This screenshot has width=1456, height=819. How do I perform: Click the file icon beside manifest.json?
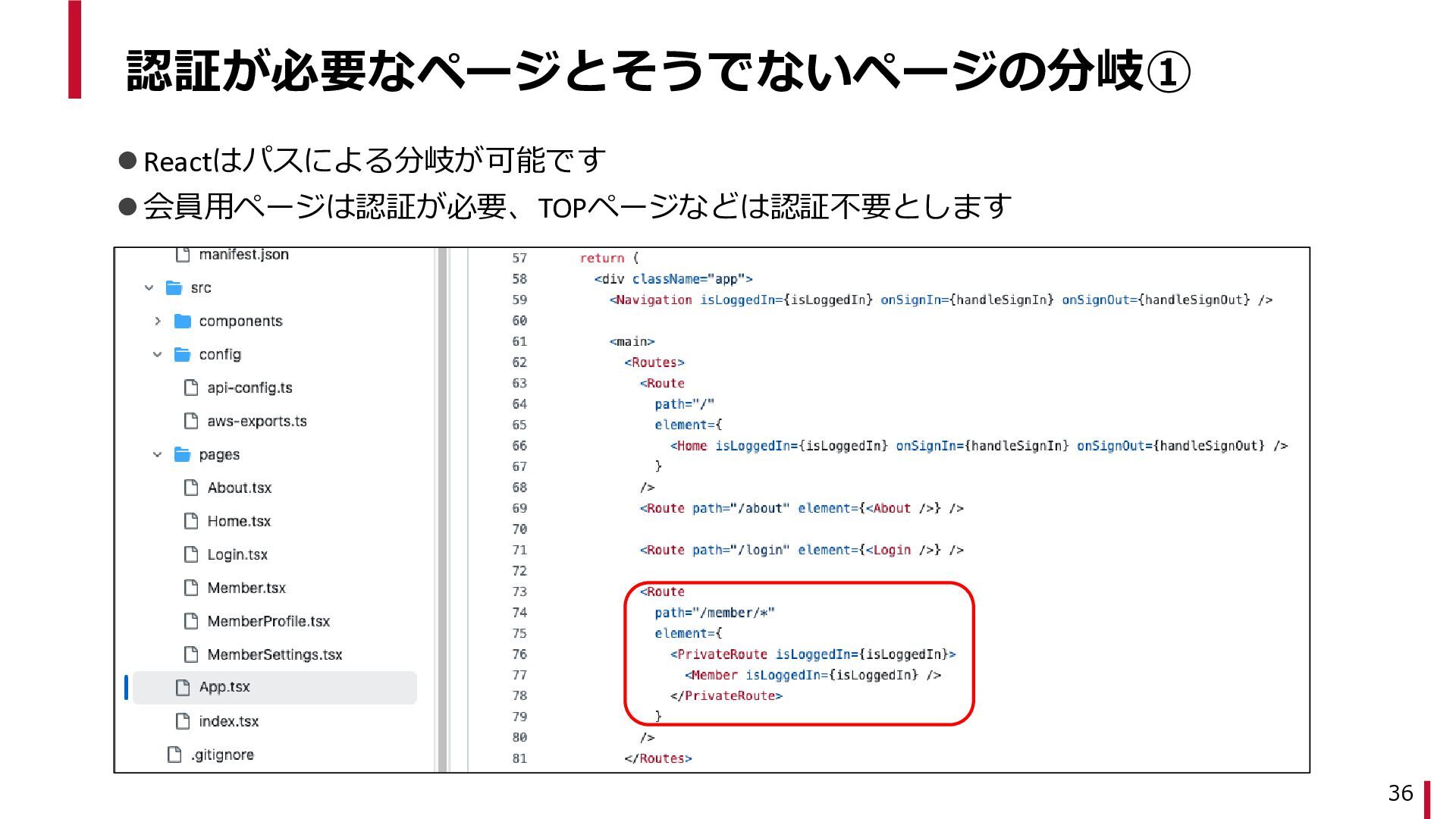click(183, 255)
